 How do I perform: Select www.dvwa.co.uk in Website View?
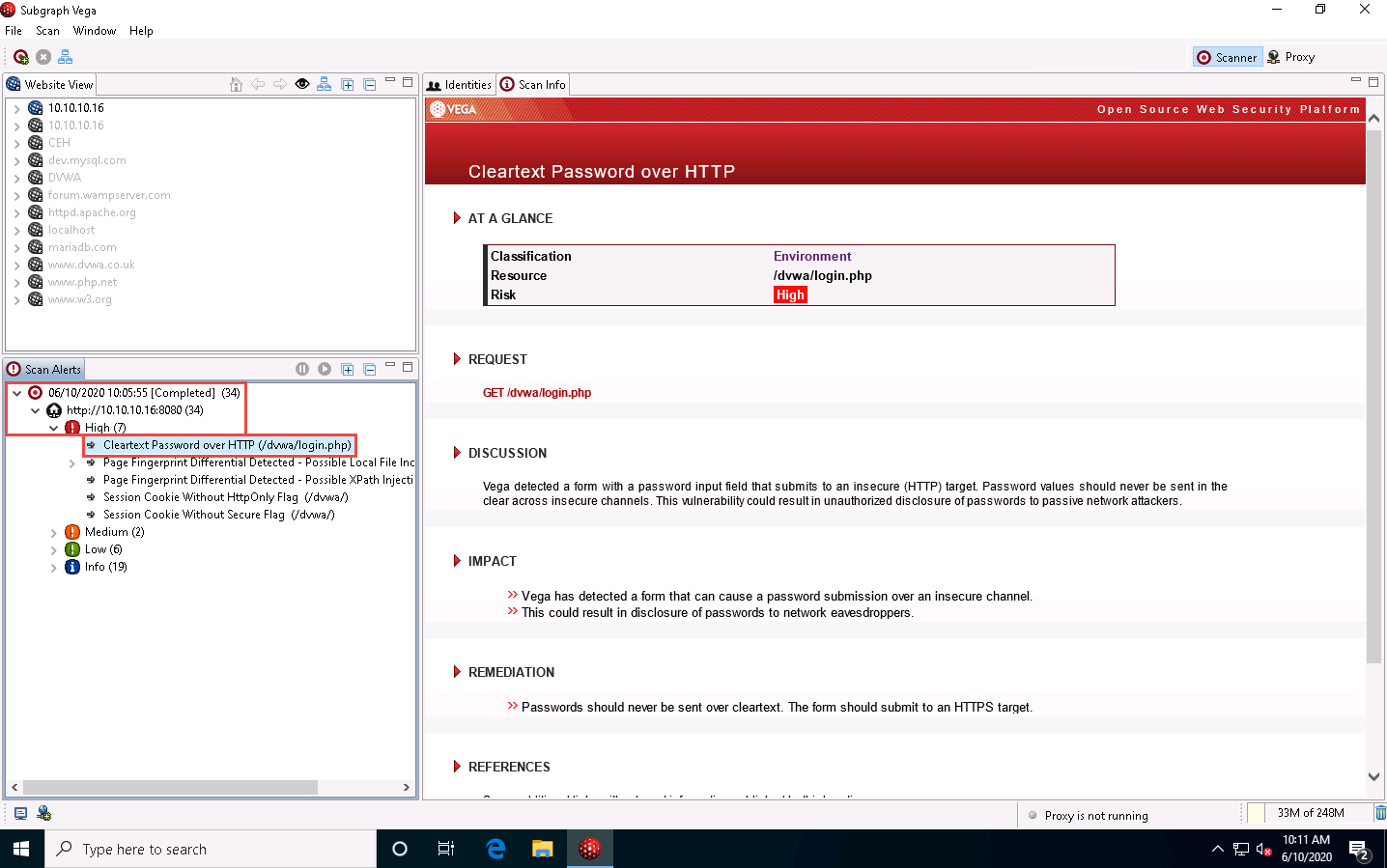[91, 265]
